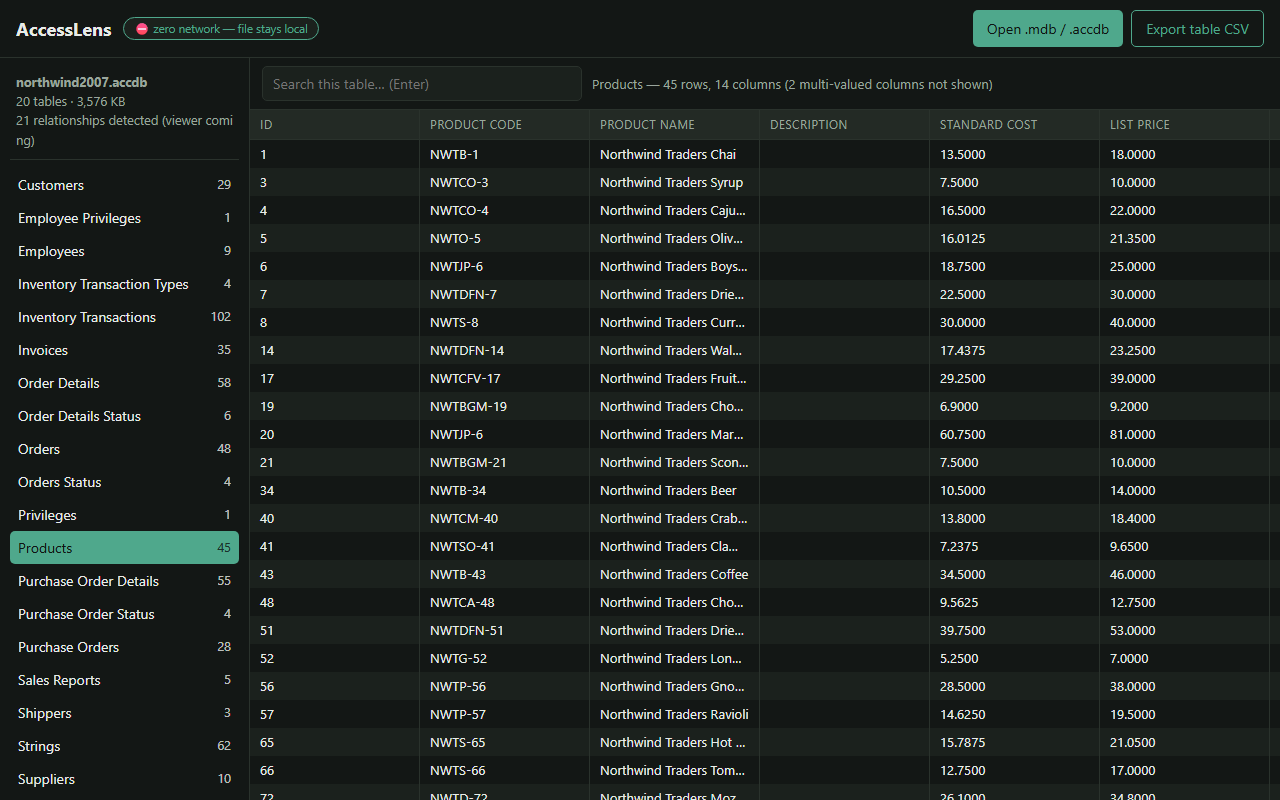Click list price 53.0000 cell
1280x800 pixels.
[1185, 630]
